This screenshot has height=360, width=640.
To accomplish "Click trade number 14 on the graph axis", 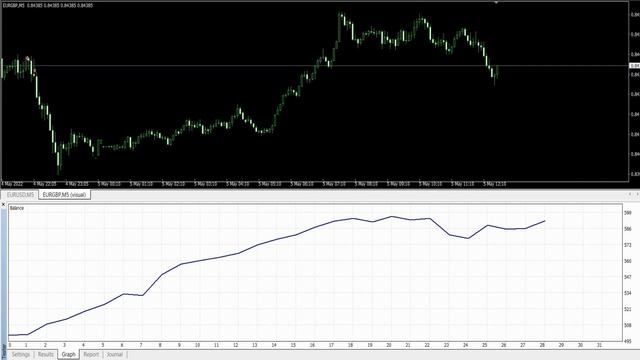I will point(274,345).
